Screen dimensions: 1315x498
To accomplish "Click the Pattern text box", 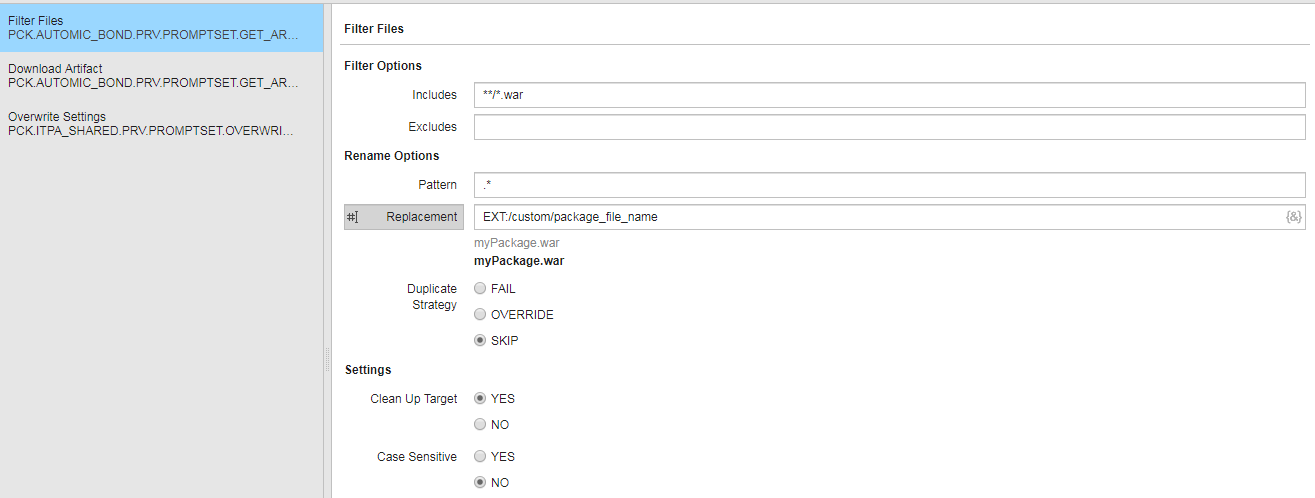I will (888, 185).
